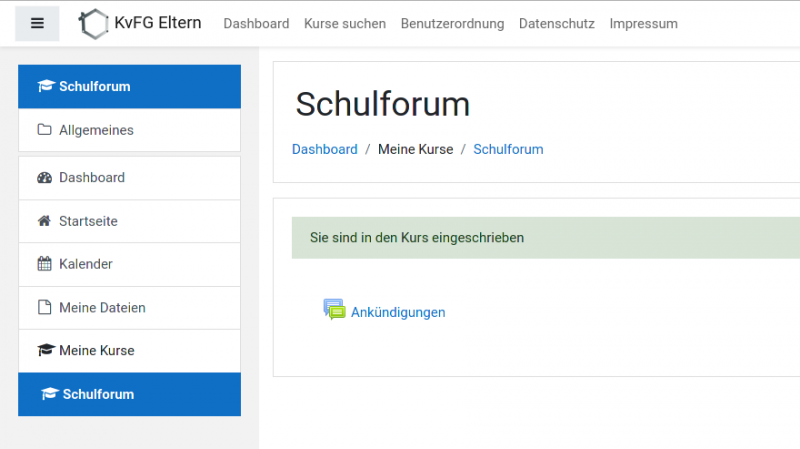
Task: Toggle the hamburger side panel button
Action: point(37,23)
